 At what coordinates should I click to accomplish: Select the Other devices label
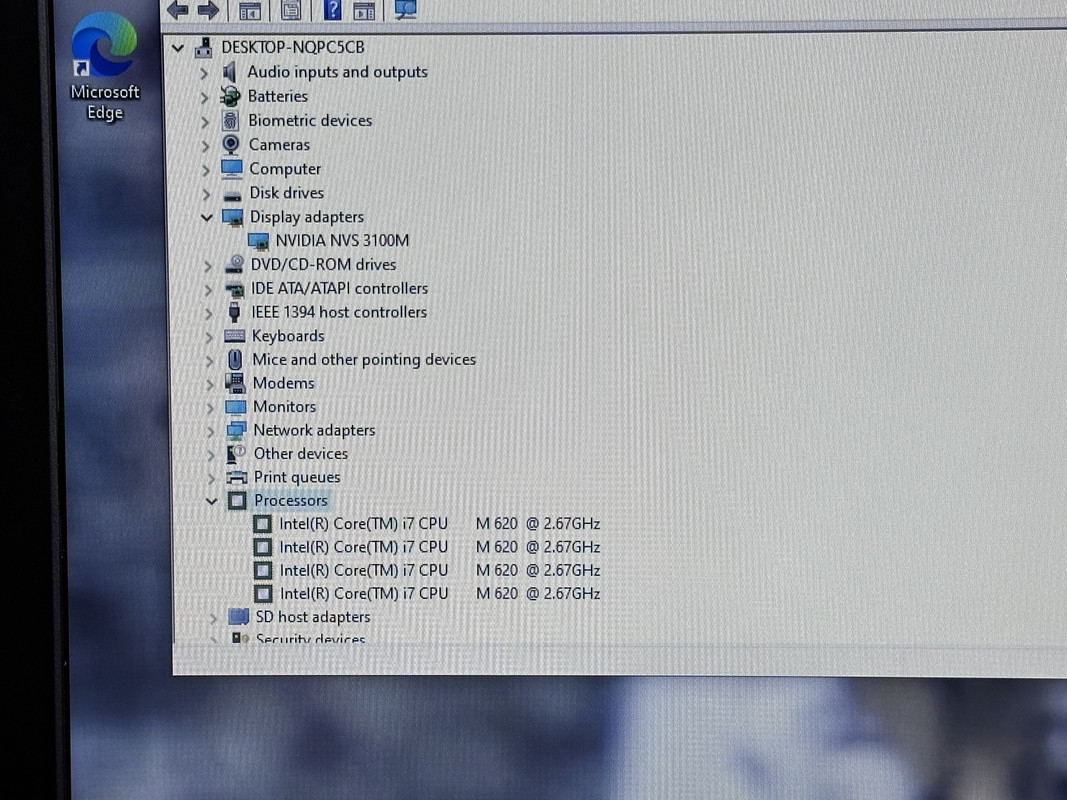[301, 454]
